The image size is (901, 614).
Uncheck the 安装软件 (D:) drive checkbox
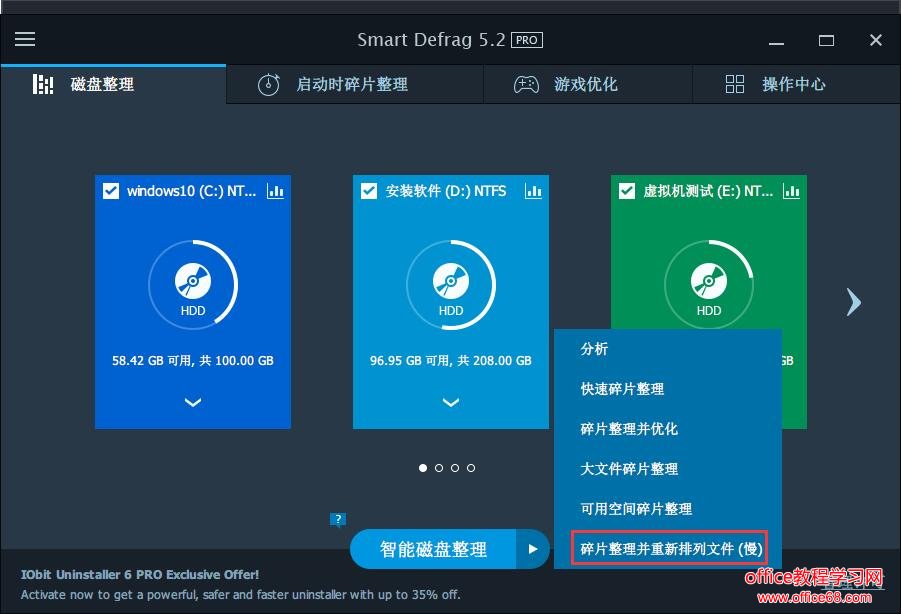point(369,191)
